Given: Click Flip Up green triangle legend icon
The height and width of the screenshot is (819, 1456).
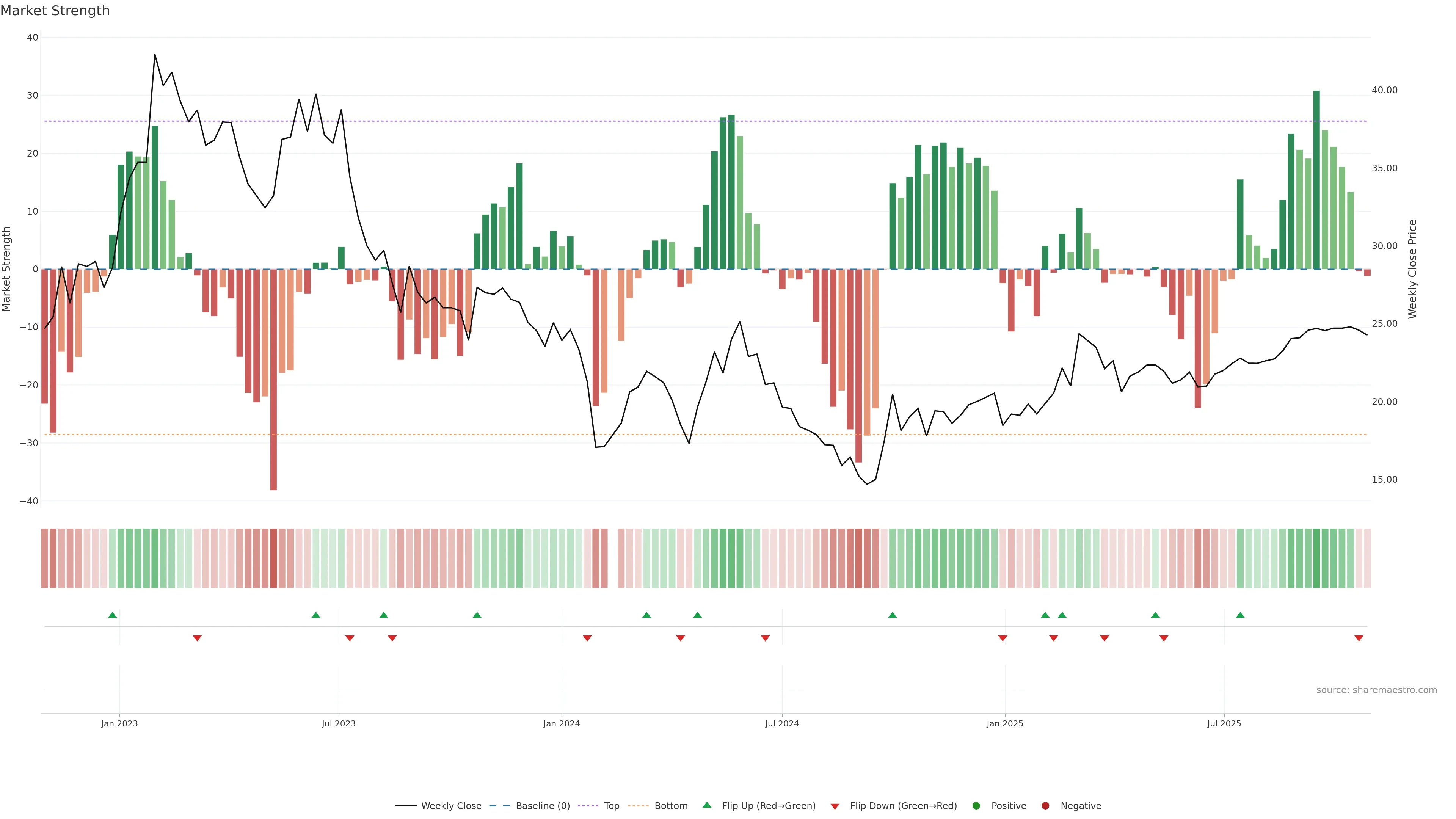Looking at the screenshot, I should coord(706,805).
